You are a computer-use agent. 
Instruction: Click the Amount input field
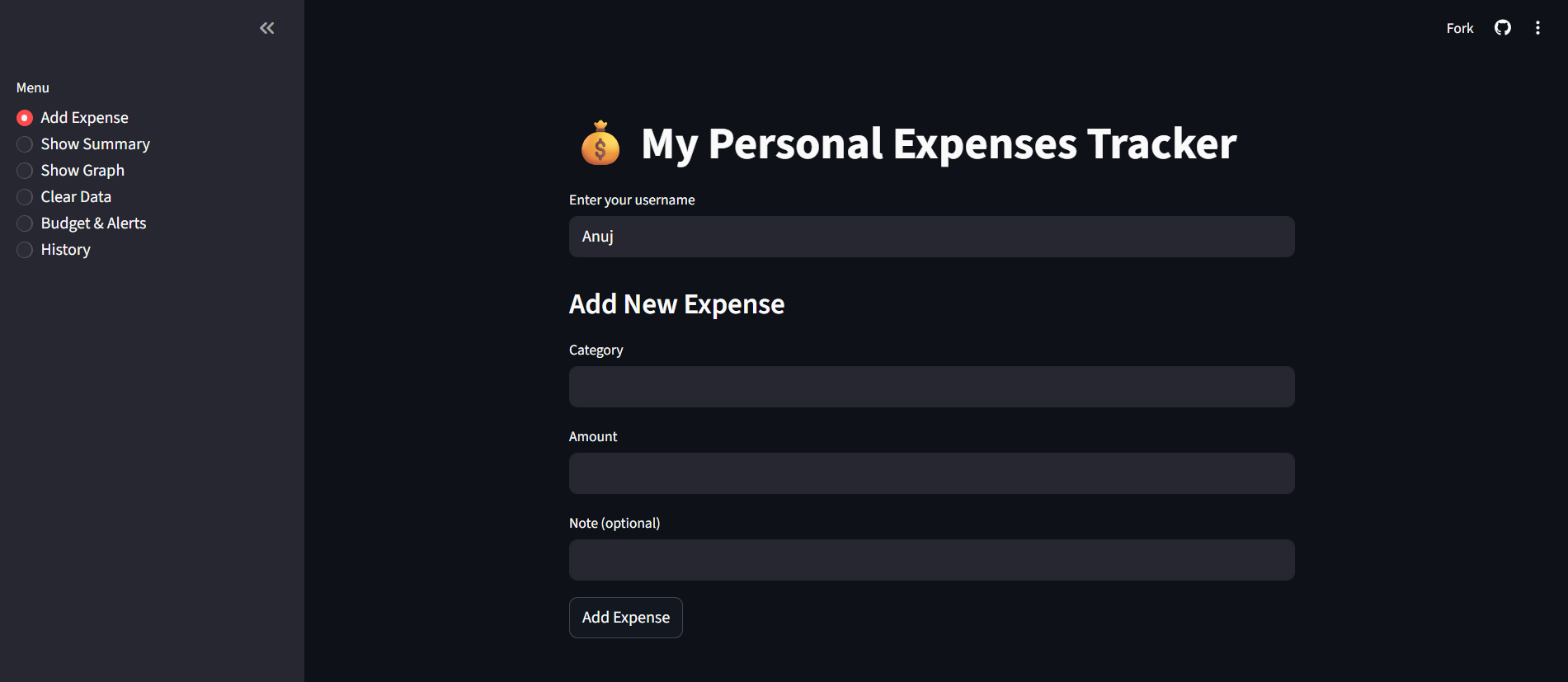click(932, 473)
